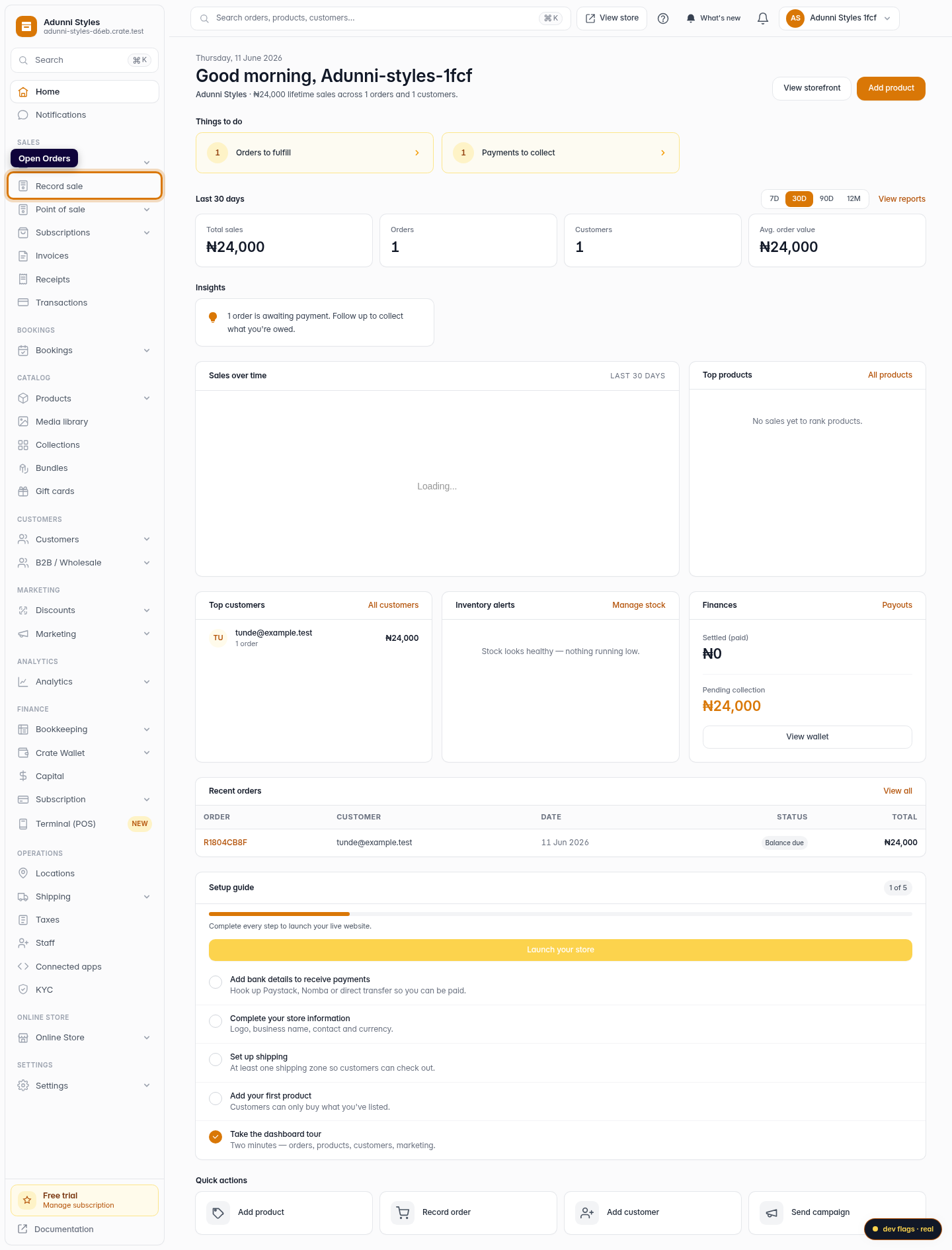
Task: Click the View store button in top bar
Action: [612, 19]
